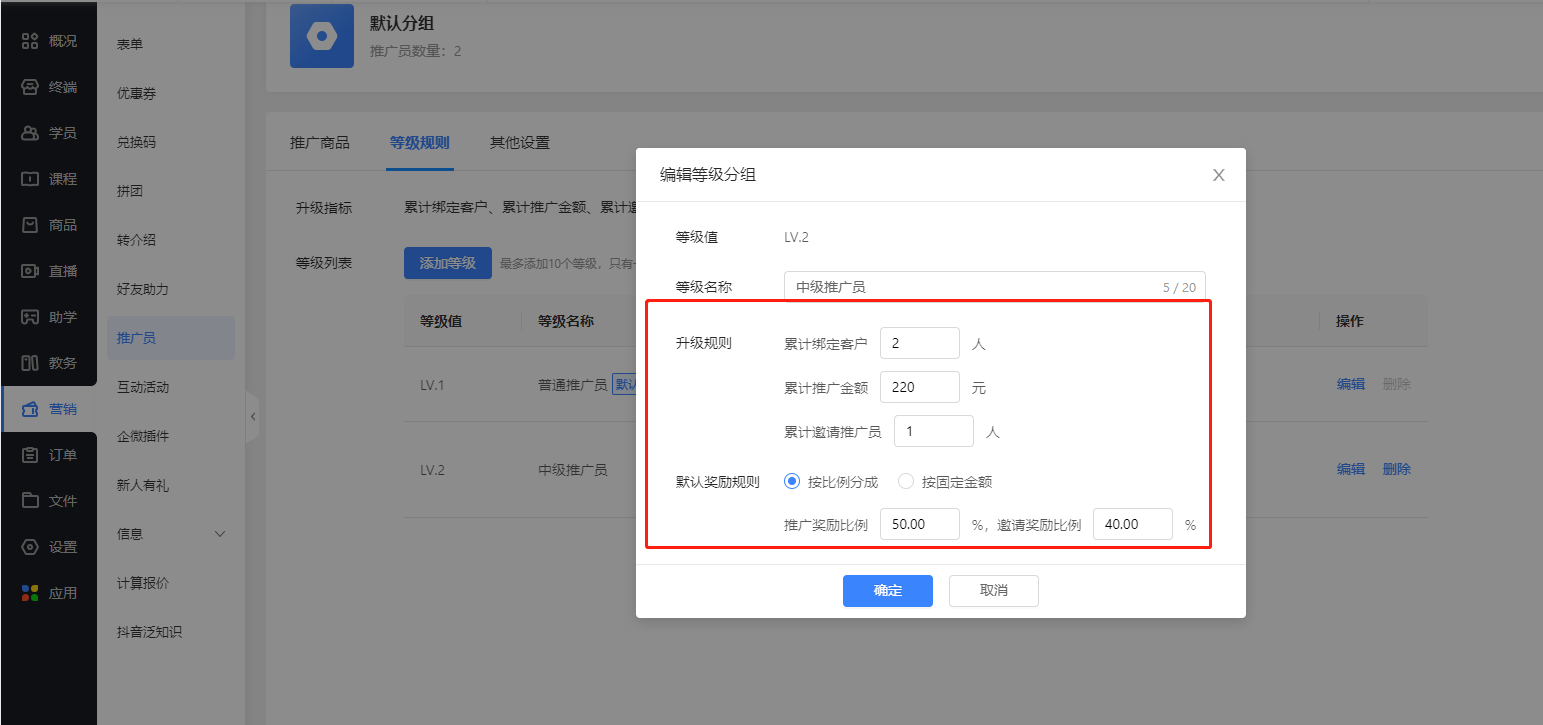The image size is (1543, 725).
Task: Choose the 按固定金额 radio option
Action: pos(906,481)
